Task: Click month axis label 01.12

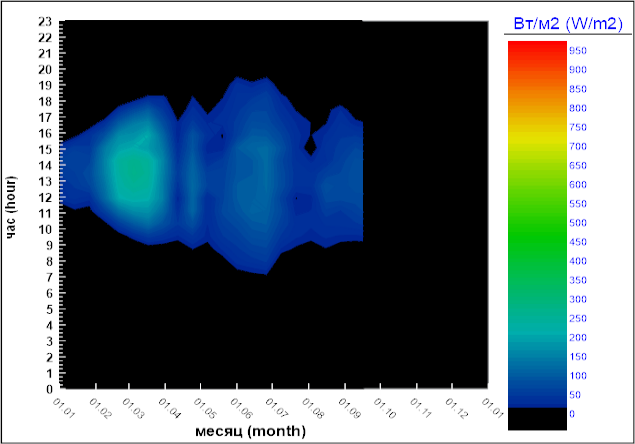Action: [456, 408]
